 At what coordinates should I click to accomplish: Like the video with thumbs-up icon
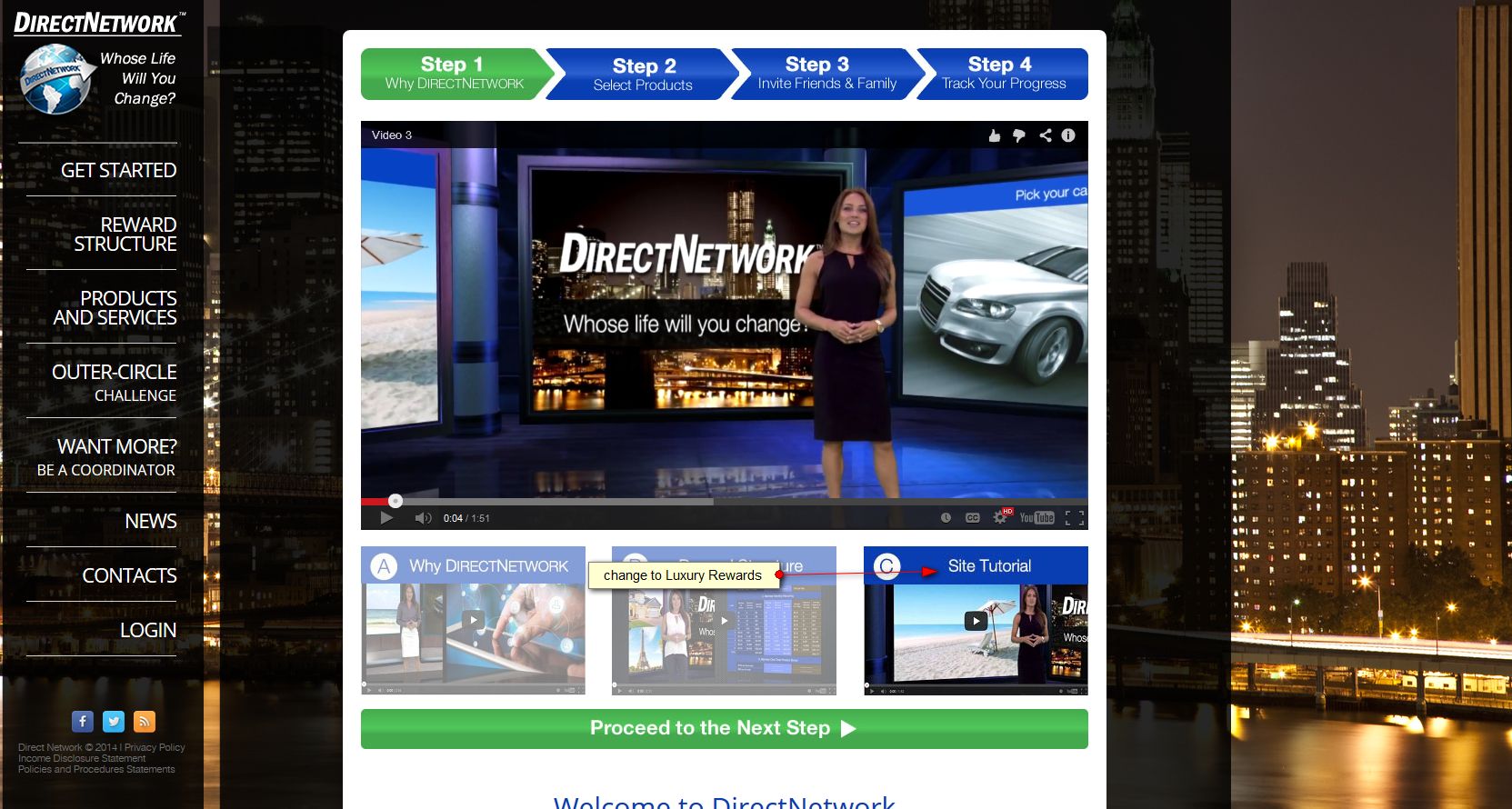click(995, 135)
